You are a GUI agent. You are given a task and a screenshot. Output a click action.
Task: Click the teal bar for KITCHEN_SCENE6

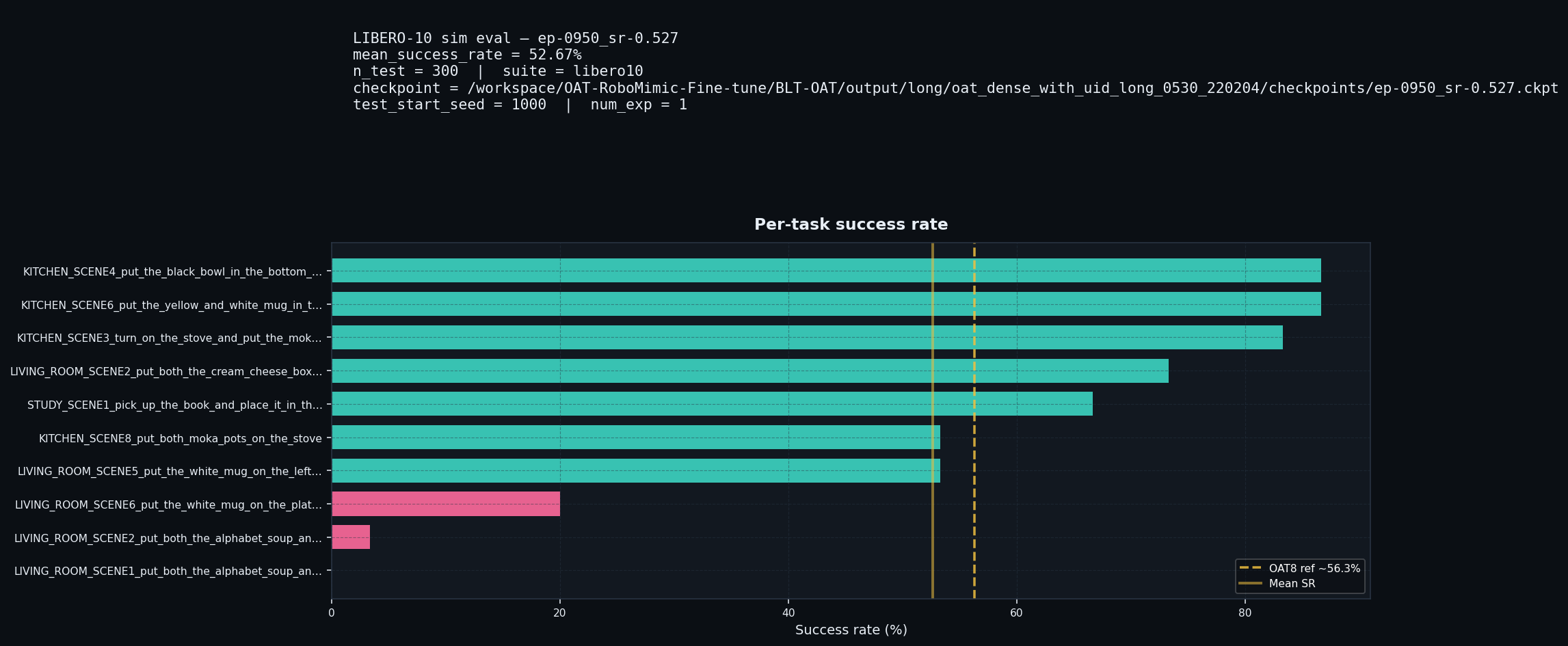[x=826, y=304]
